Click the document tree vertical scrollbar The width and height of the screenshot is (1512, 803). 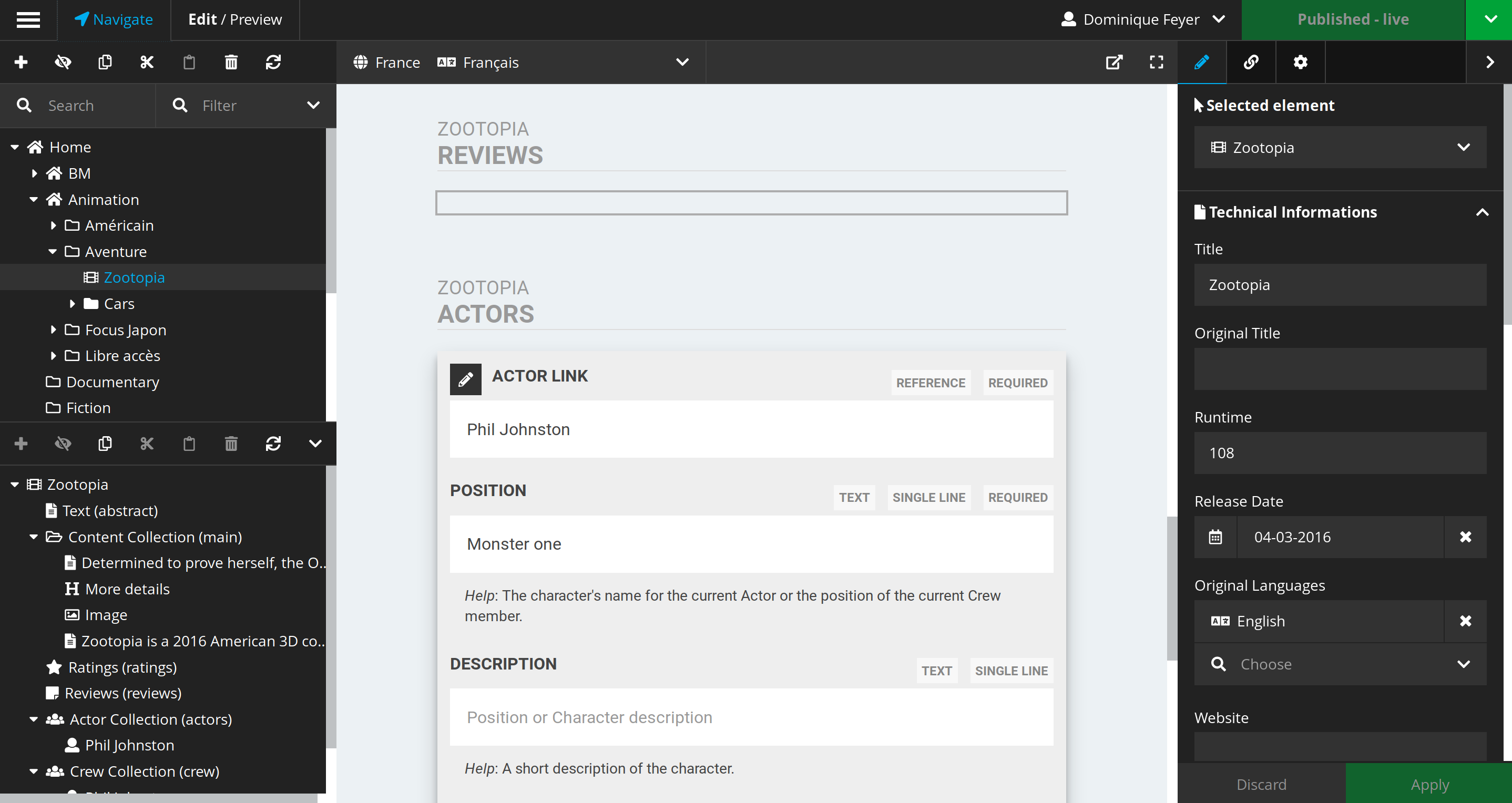[331, 211]
